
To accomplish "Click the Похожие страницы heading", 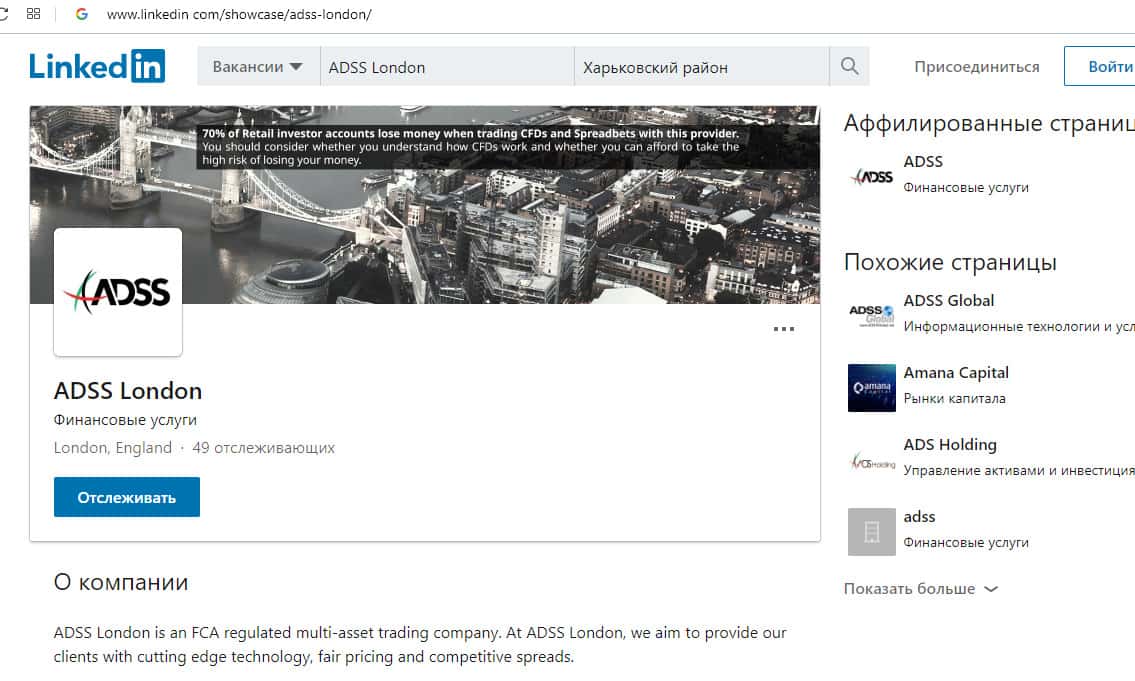I will click(950, 262).
